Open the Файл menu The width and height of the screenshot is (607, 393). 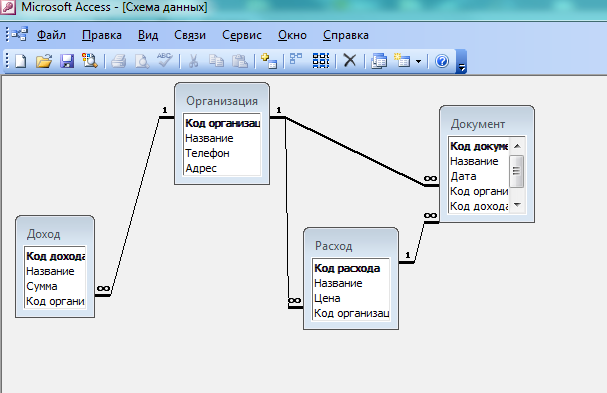[51, 35]
